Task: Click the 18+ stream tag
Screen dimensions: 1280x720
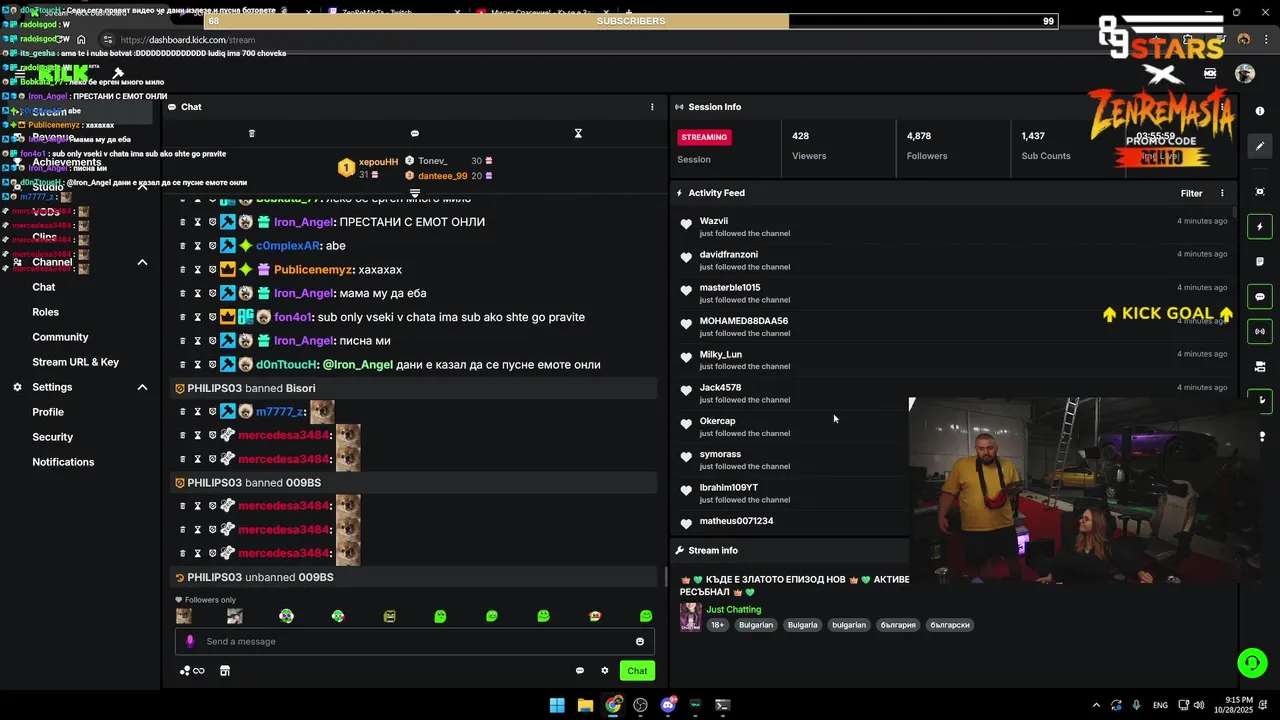Action: pyautogui.click(x=717, y=625)
